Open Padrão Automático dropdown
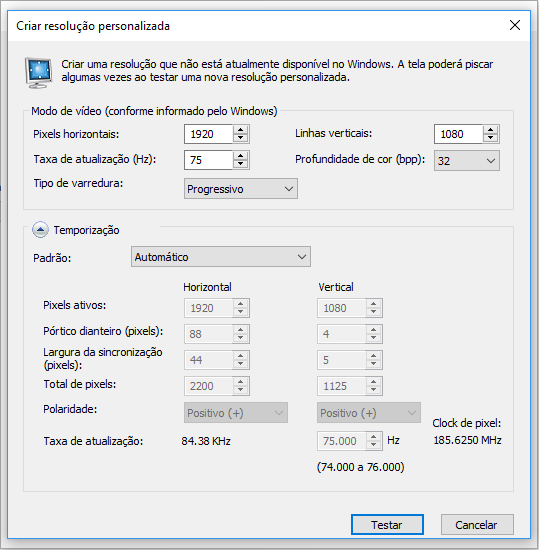Viewport: 539px width, 550px height. (x=221, y=257)
